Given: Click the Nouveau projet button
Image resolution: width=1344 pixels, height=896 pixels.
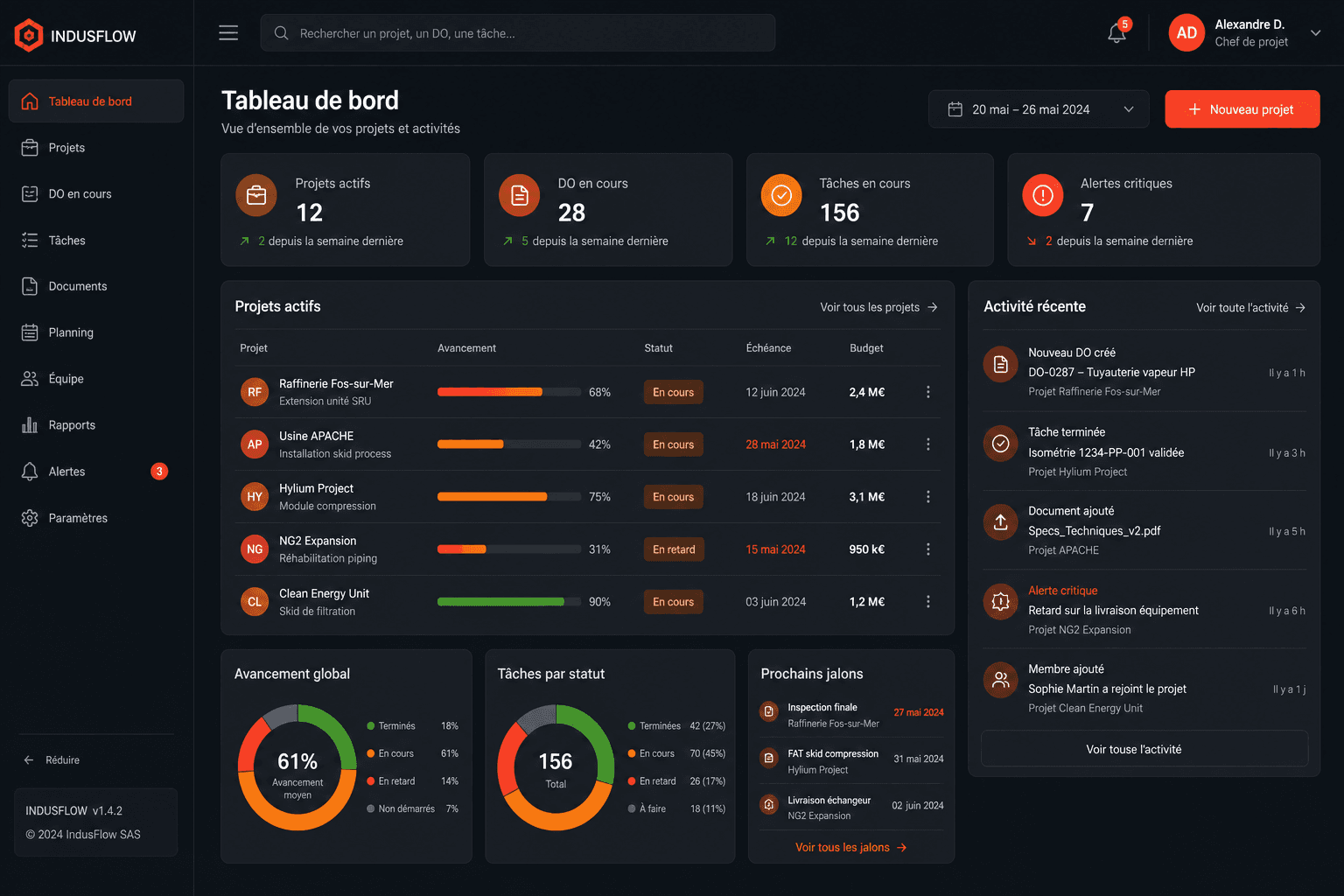Looking at the screenshot, I should pyautogui.click(x=1242, y=109).
